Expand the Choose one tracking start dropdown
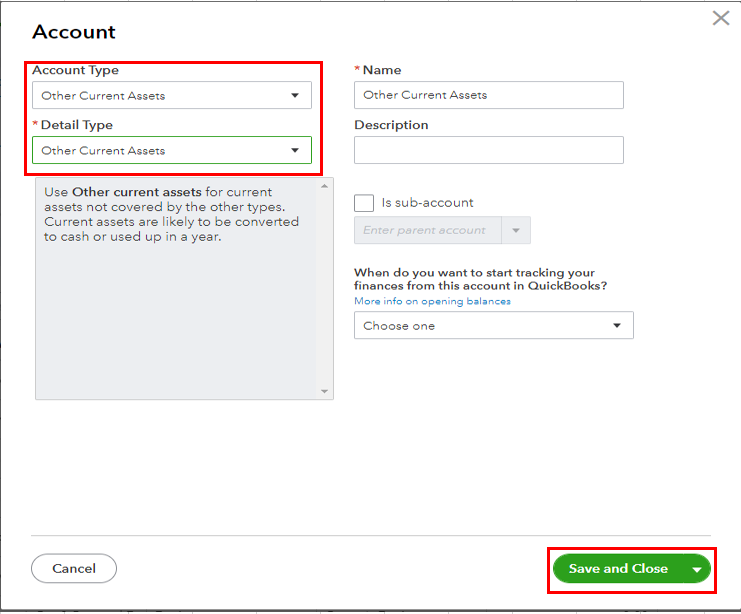The width and height of the screenshot is (741, 614). pos(493,326)
